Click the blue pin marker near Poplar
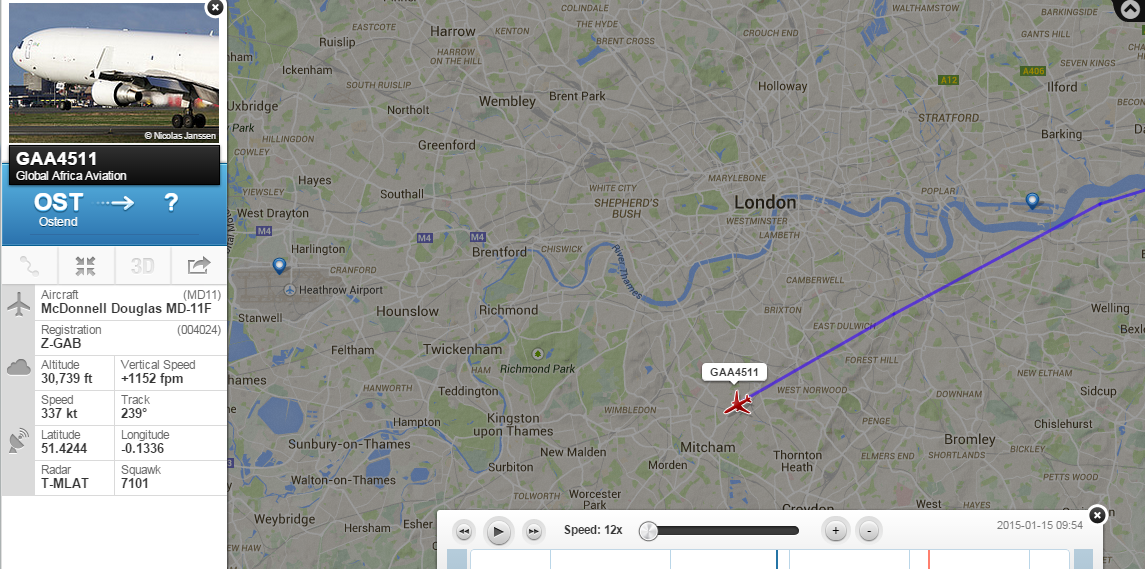Viewport: 1145px width, 569px height. 1032,201
